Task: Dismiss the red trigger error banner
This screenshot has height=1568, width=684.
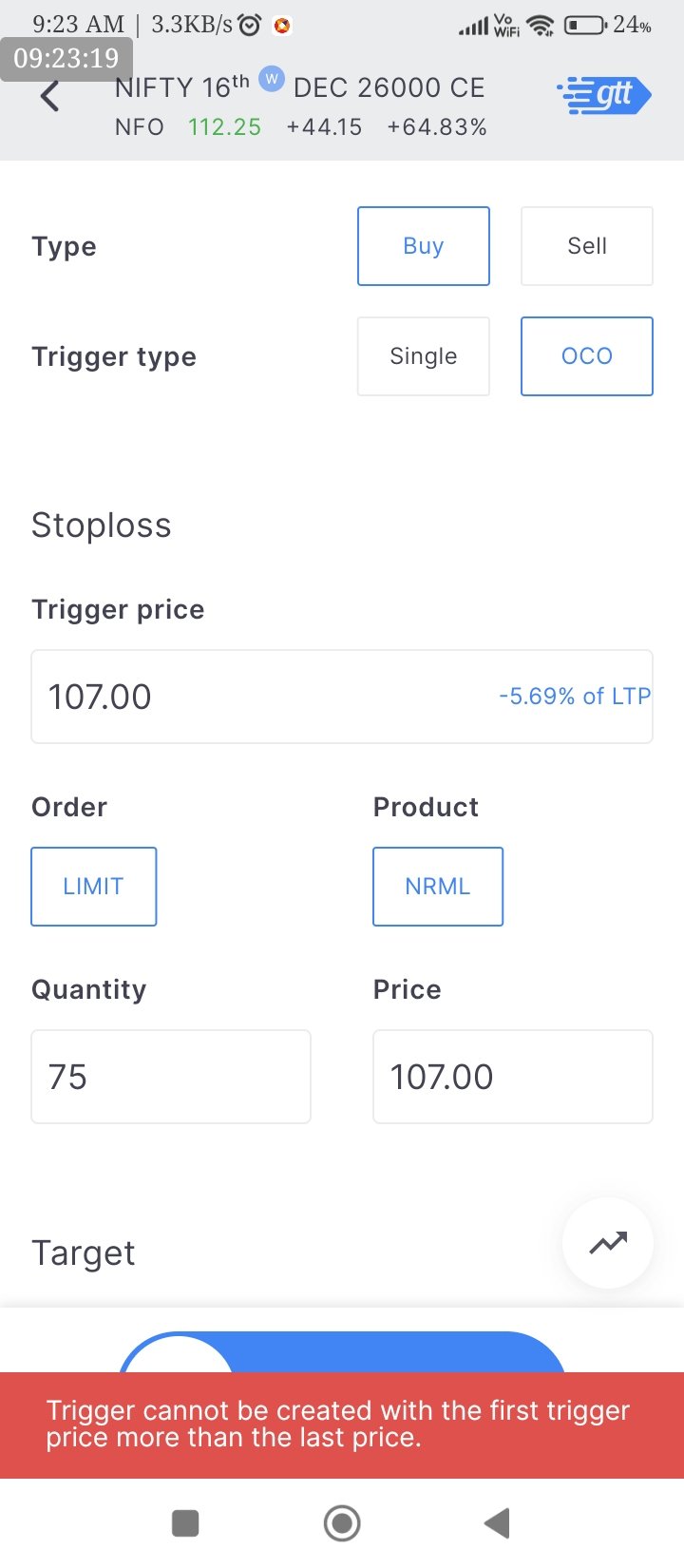Action: tap(342, 1425)
